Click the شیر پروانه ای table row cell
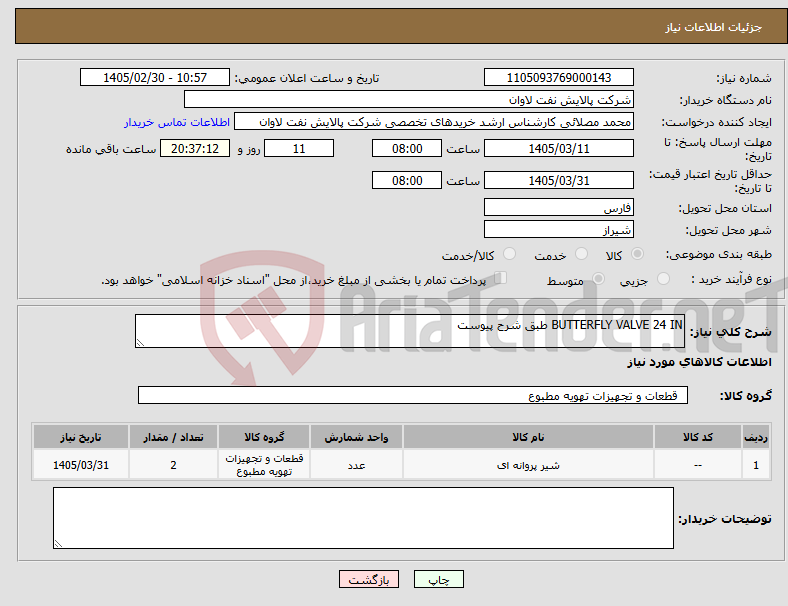 coord(528,465)
